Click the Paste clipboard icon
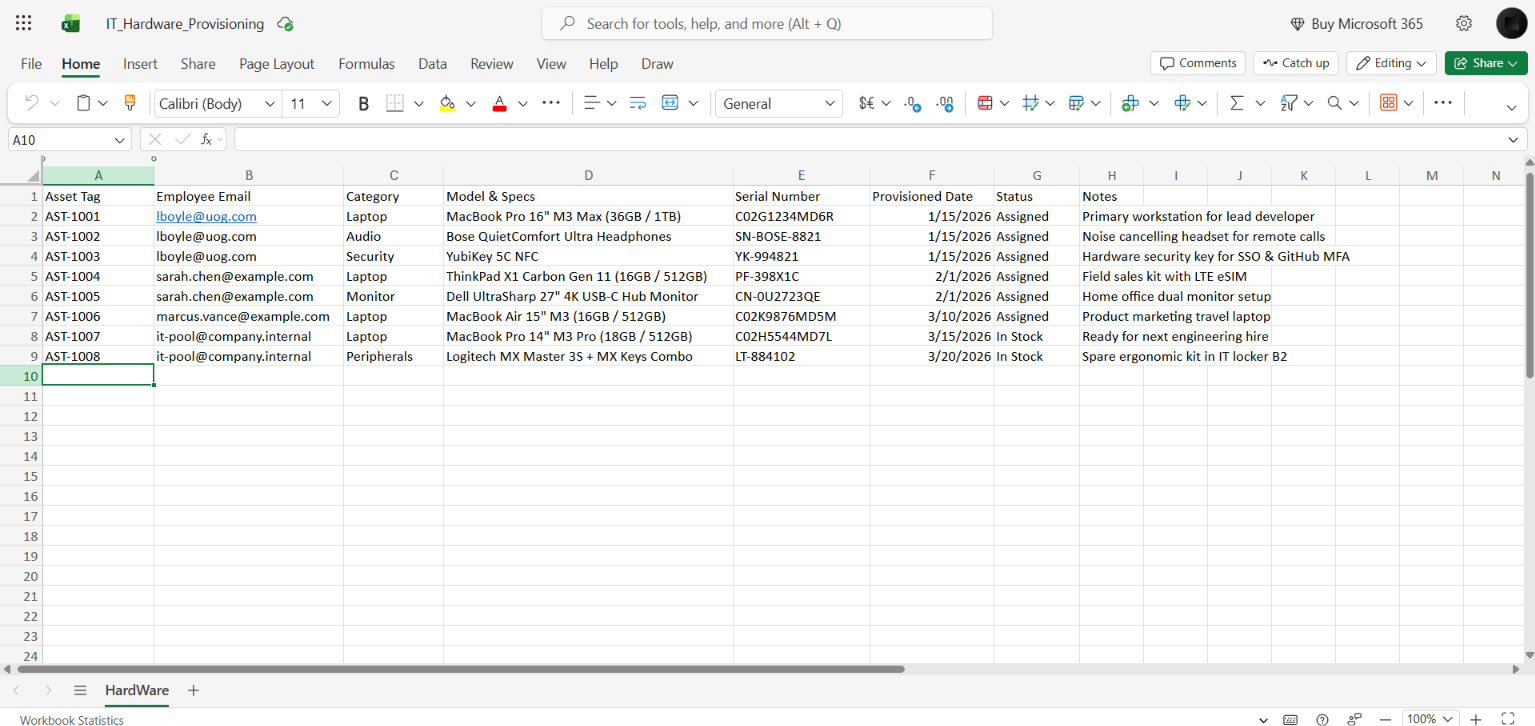The height and width of the screenshot is (726, 1535). pyautogui.click(x=84, y=103)
